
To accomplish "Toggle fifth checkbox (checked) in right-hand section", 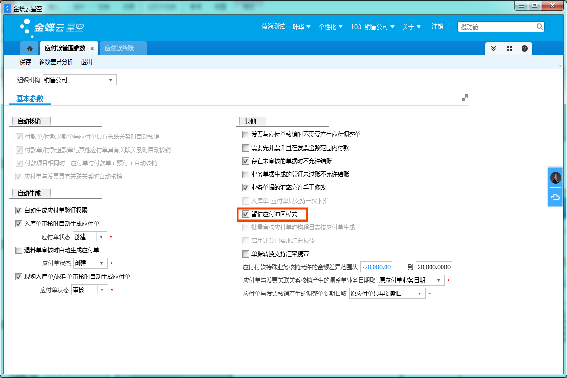I will [245, 187].
